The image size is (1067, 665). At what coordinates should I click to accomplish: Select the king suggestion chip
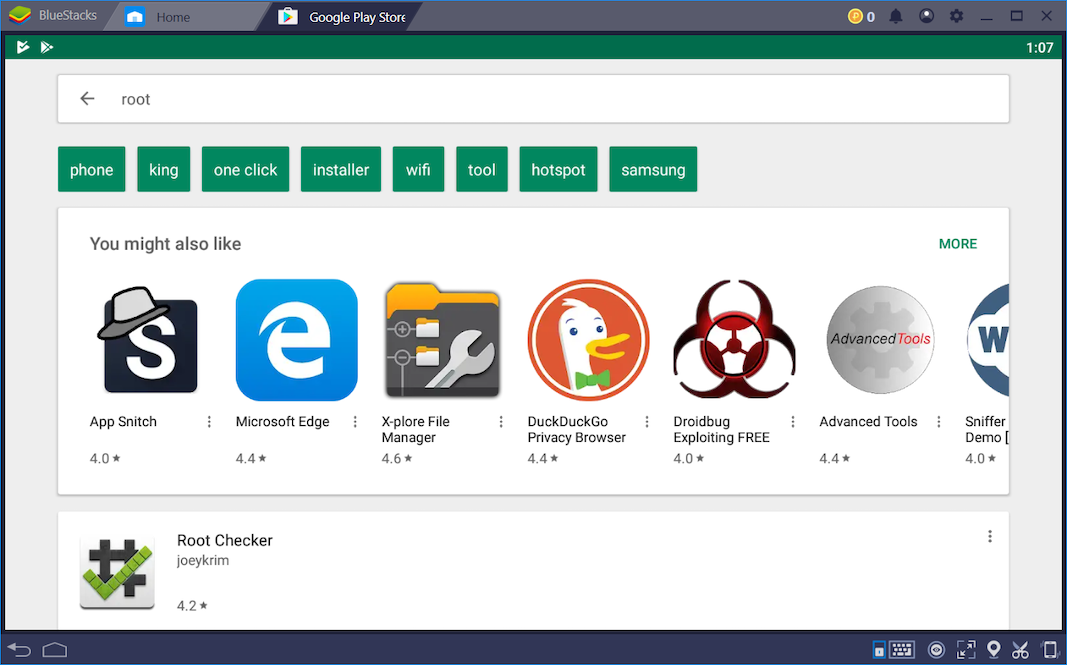[x=163, y=169]
